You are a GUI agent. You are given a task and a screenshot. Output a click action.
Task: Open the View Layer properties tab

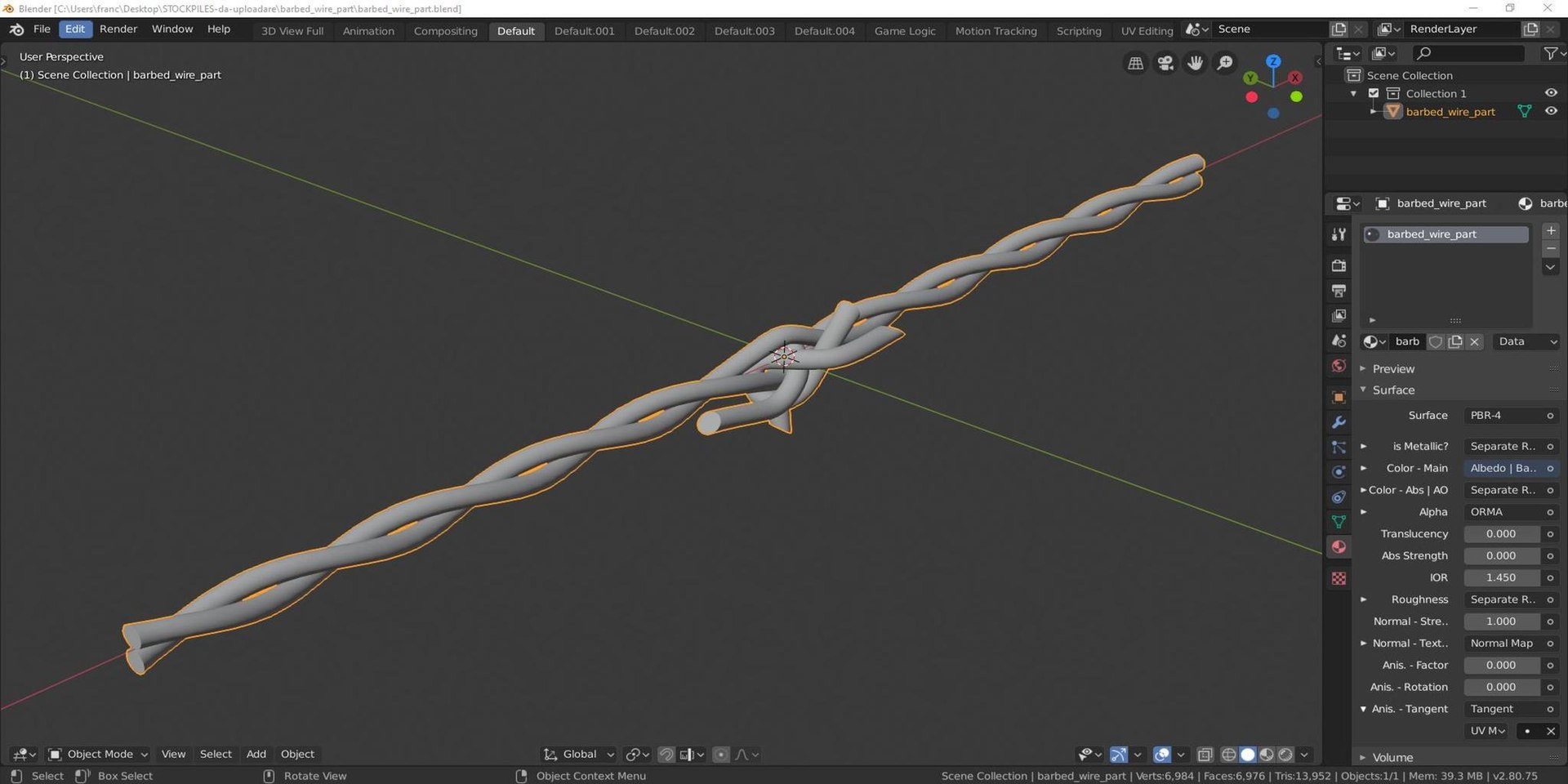pyautogui.click(x=1339, y=315)
